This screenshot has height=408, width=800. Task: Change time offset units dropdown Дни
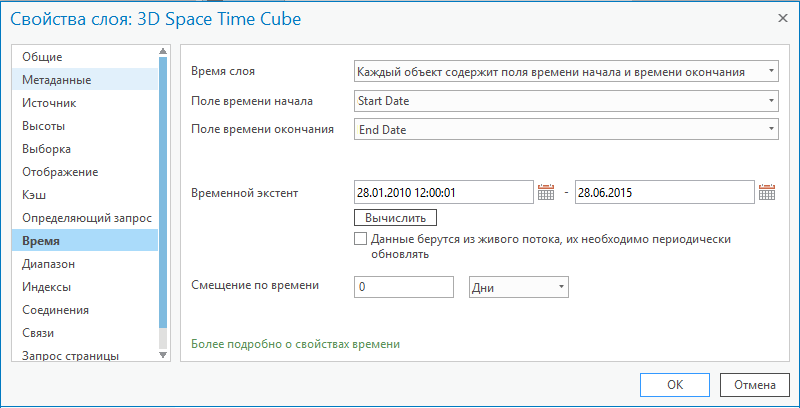tap(518, 287)
